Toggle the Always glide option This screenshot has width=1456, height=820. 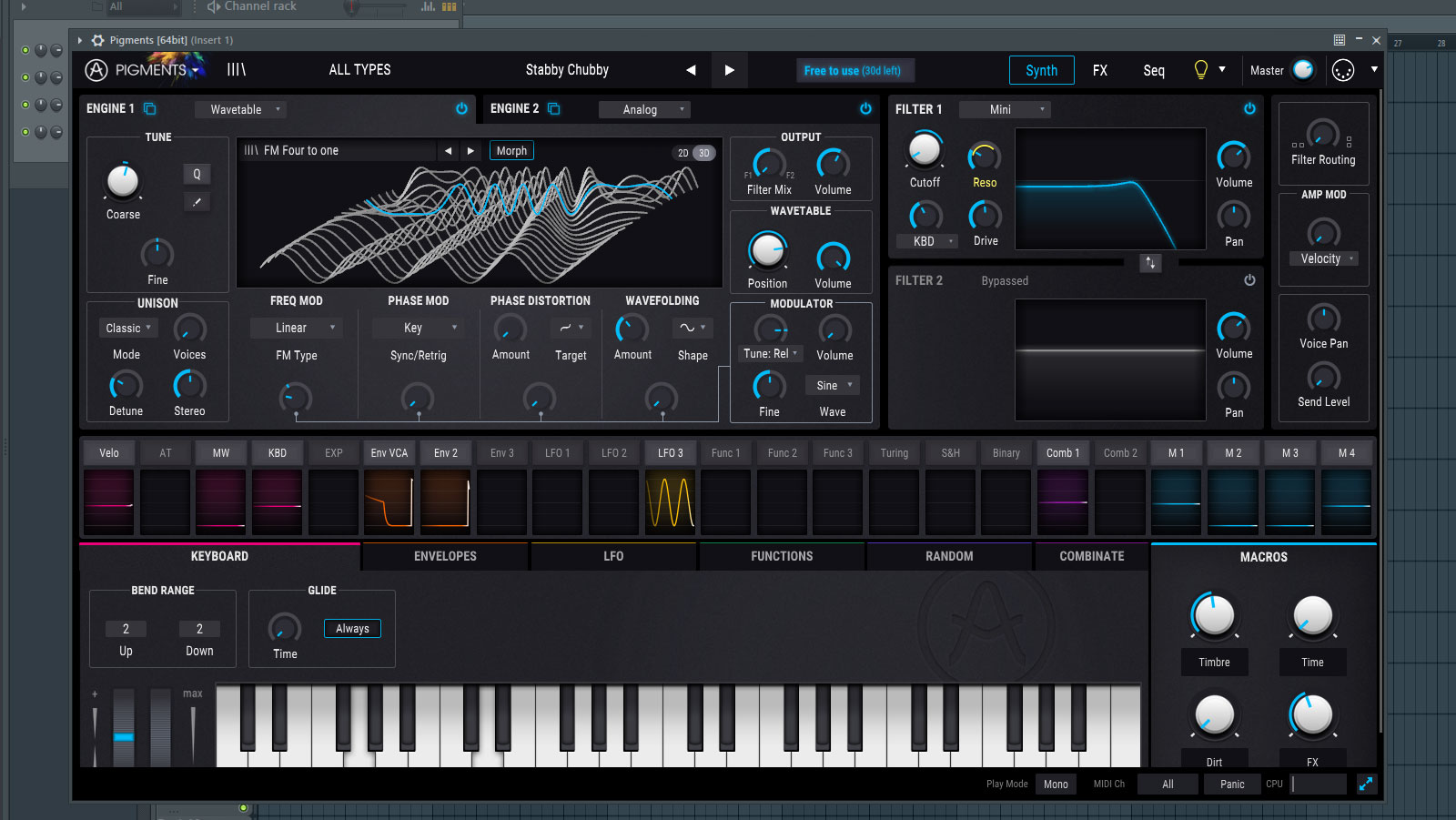pyautogui.click(x=352, y=628)
